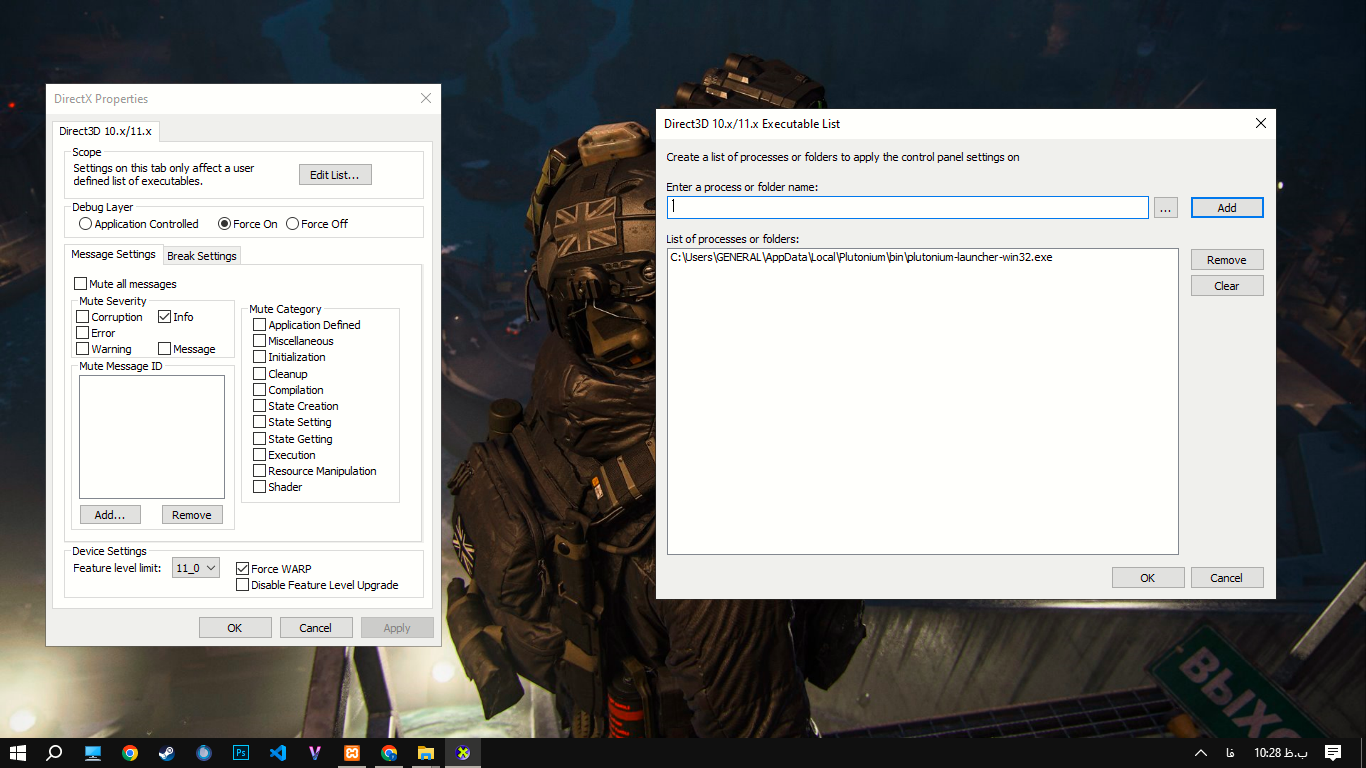
Task: Click Add... under Mute Message ID
Action: tap(110, 515)
